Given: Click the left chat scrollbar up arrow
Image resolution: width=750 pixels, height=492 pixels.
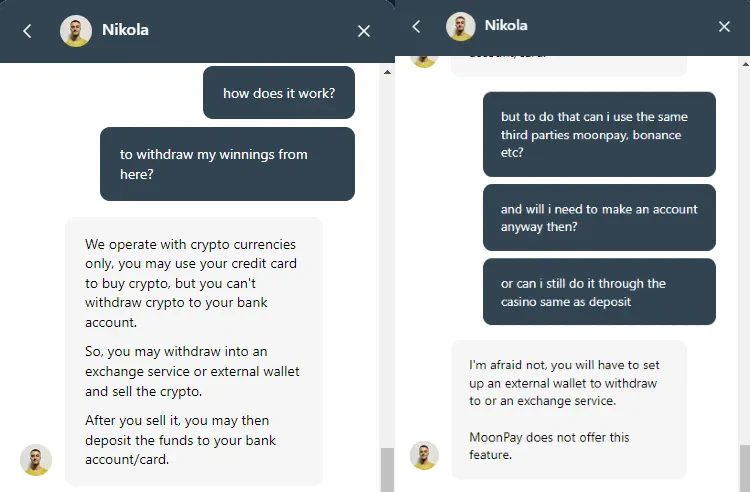Looking at the screenshot, I should click(x=387, y=72).
